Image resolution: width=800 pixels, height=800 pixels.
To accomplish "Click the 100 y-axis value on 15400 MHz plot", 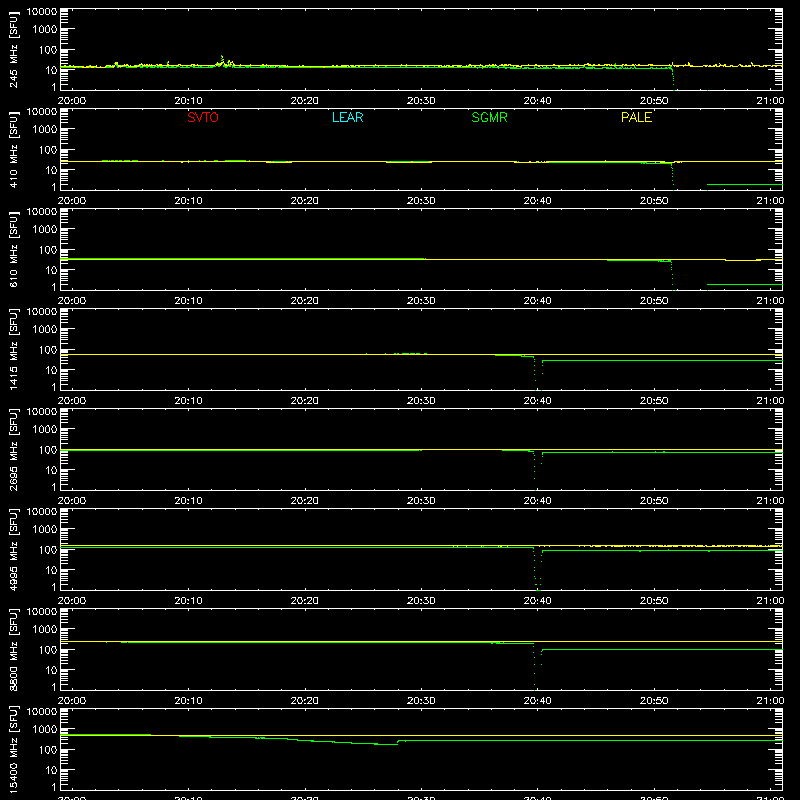I will pos(48,750).
